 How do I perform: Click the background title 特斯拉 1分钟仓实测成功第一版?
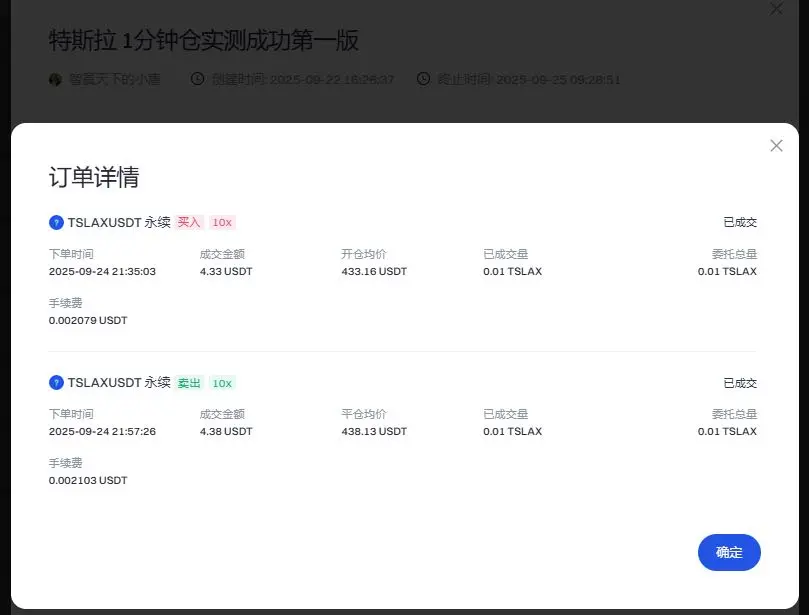click(x=204, y=40)
